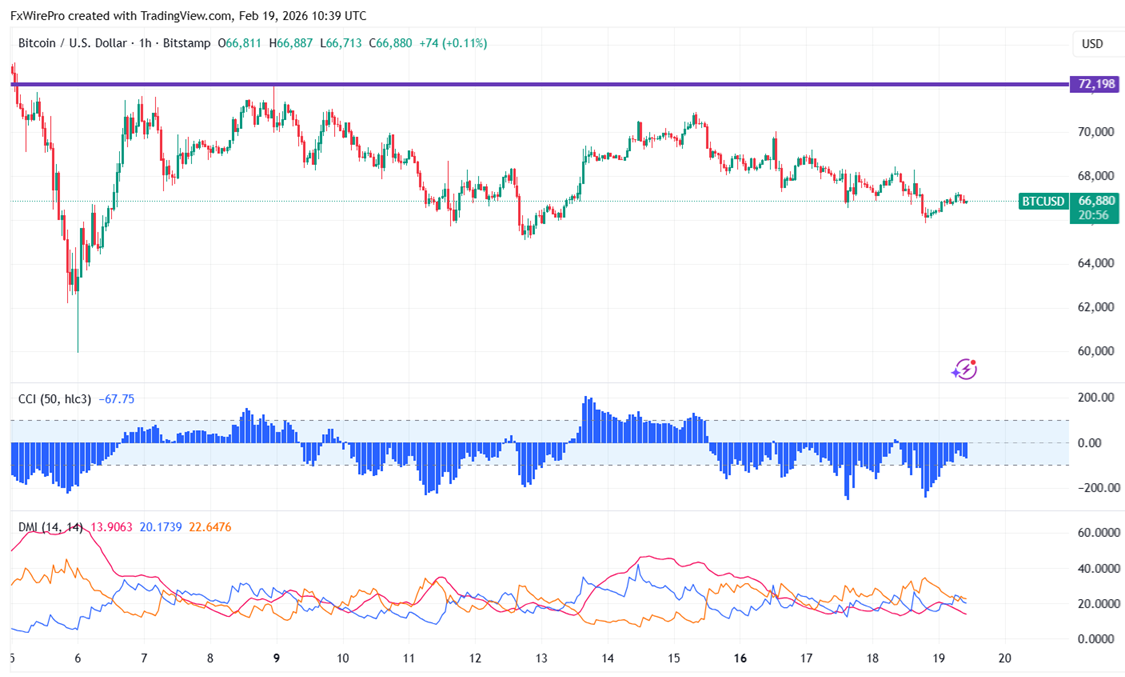1125x677 pixels.
Task: Click 200.00 on the CCI axis
Action: 1097,397
